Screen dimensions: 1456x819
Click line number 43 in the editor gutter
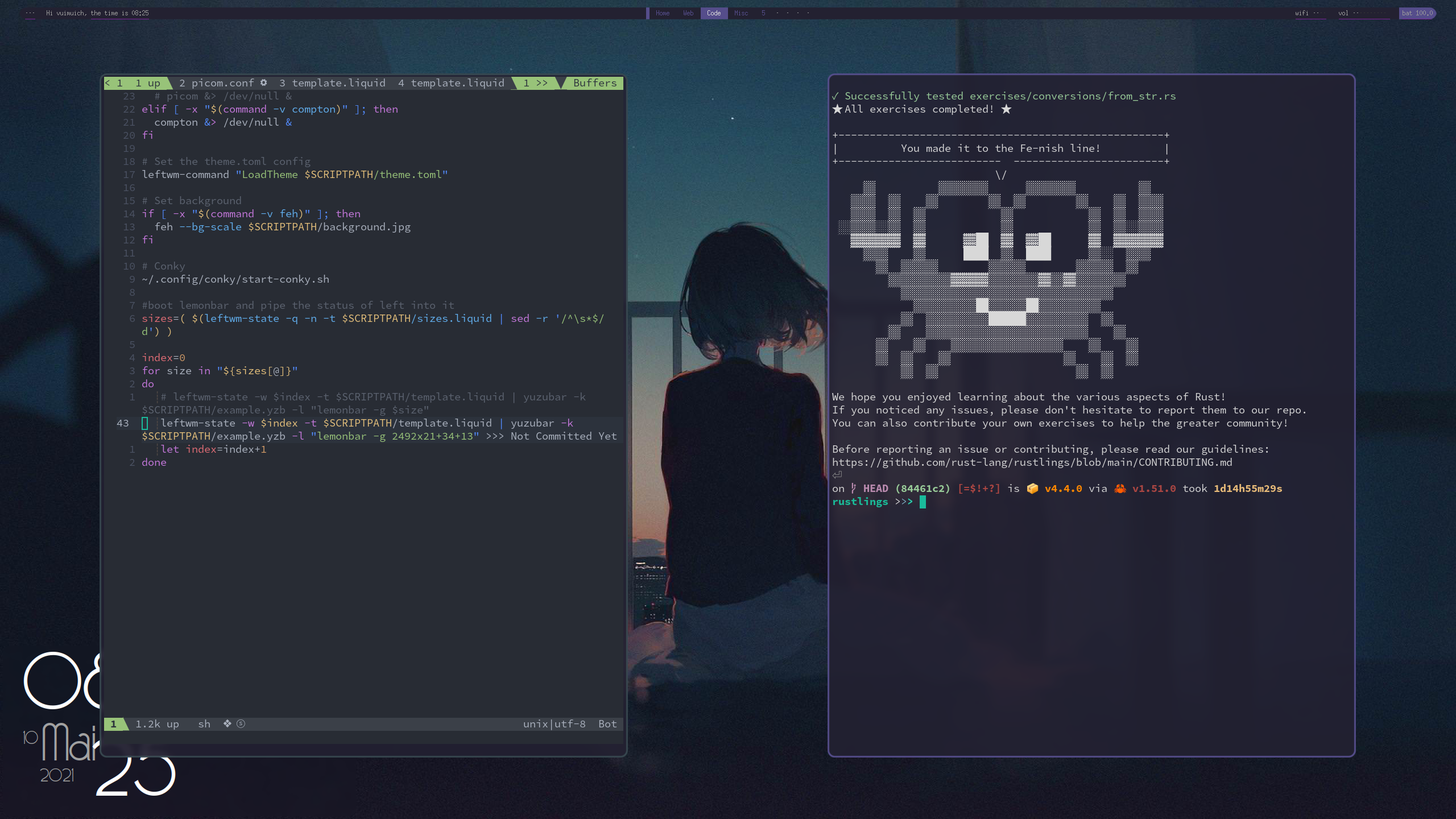(122, 423)
